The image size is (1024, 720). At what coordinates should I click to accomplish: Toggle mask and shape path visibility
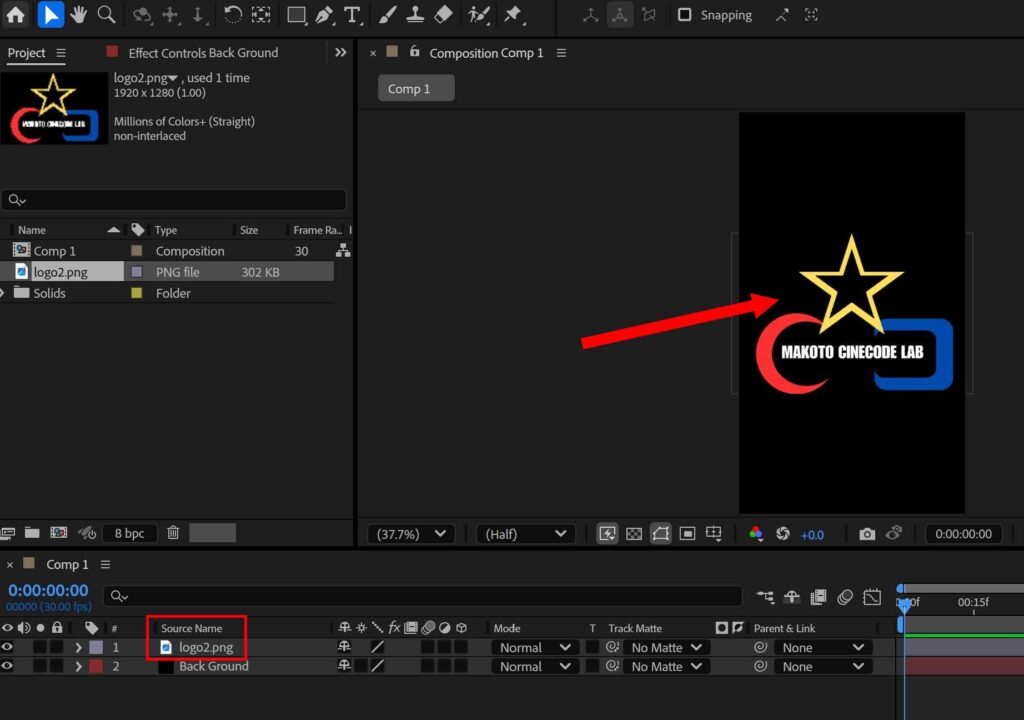coord(660,534)
